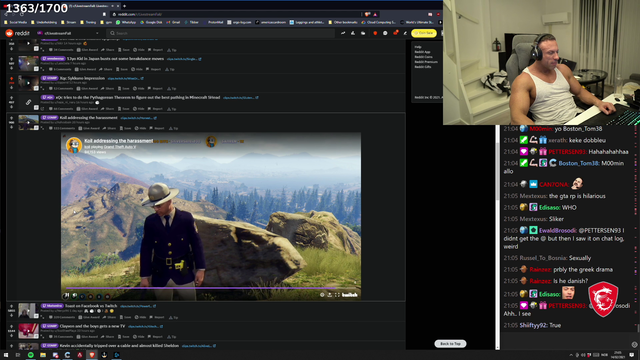Collapse the Koil harassment post embedded media
This screenshot has width=640, height=360.
click(42, 128)
